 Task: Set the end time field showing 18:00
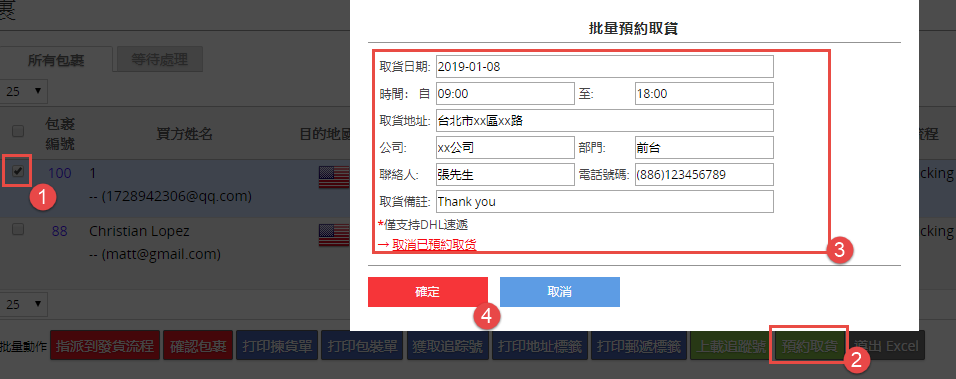pos(704,93)
